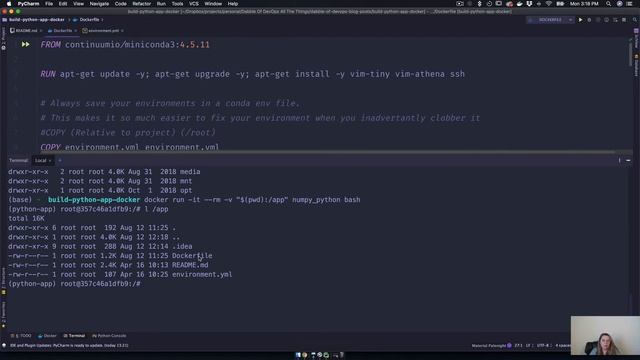Open the Window menu

[x=213, y=4]
